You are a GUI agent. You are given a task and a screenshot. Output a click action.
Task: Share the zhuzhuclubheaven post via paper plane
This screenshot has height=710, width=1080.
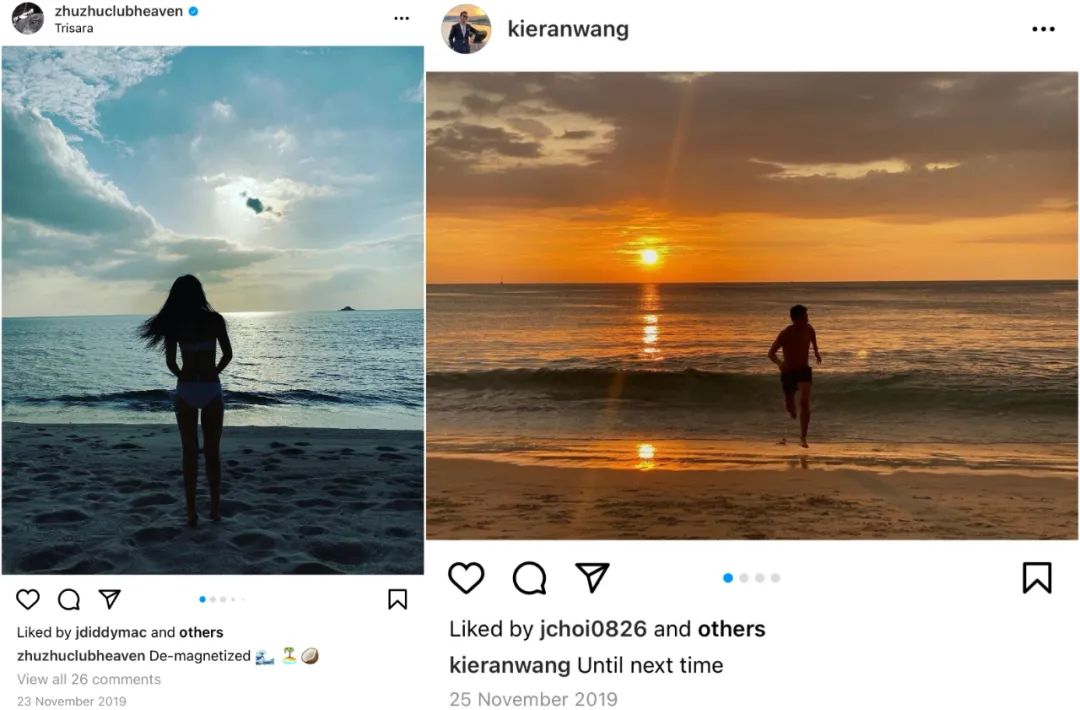click(x=109, y=599)
